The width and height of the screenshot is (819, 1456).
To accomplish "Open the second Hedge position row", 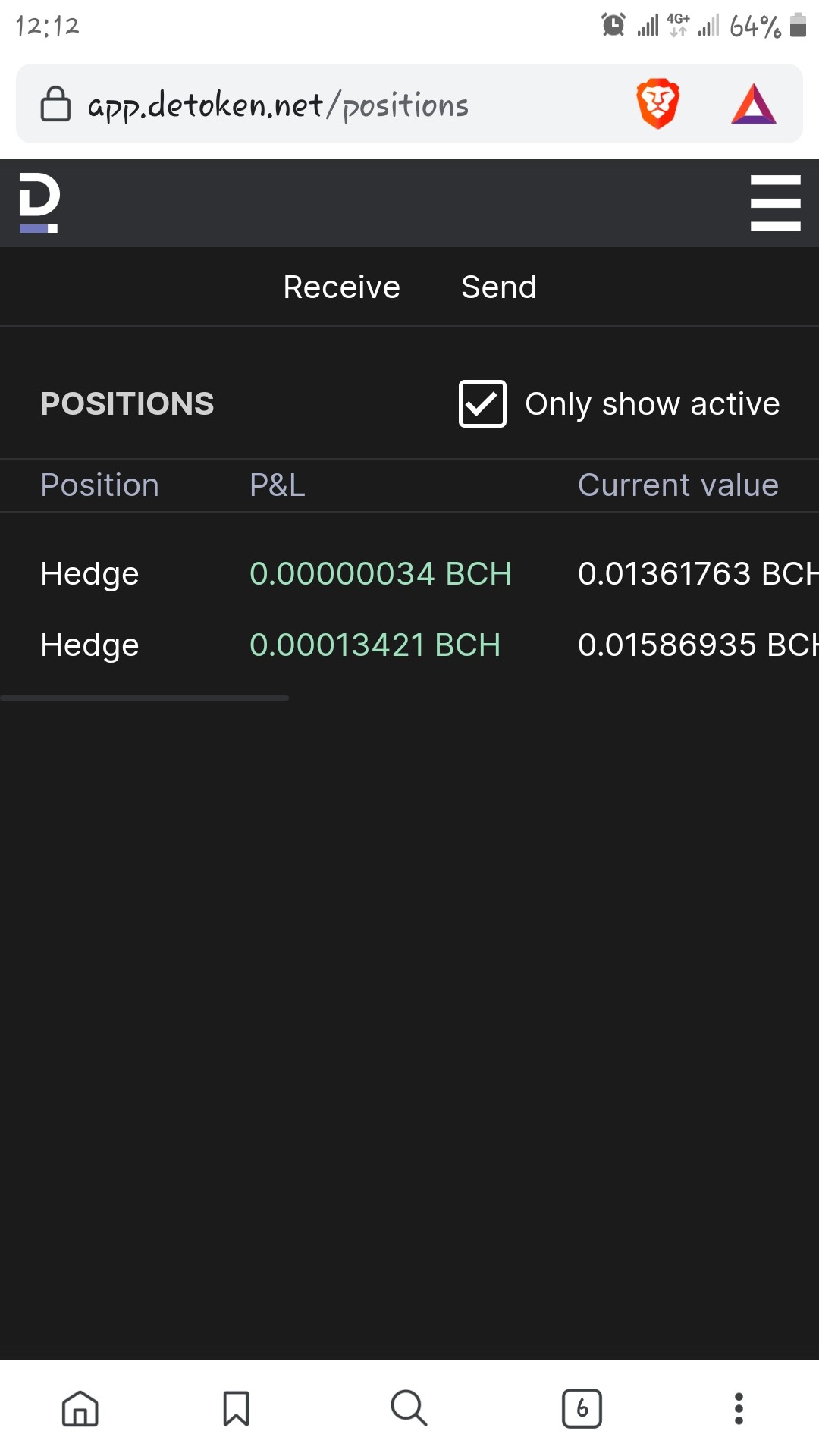I will pos(409,645).
